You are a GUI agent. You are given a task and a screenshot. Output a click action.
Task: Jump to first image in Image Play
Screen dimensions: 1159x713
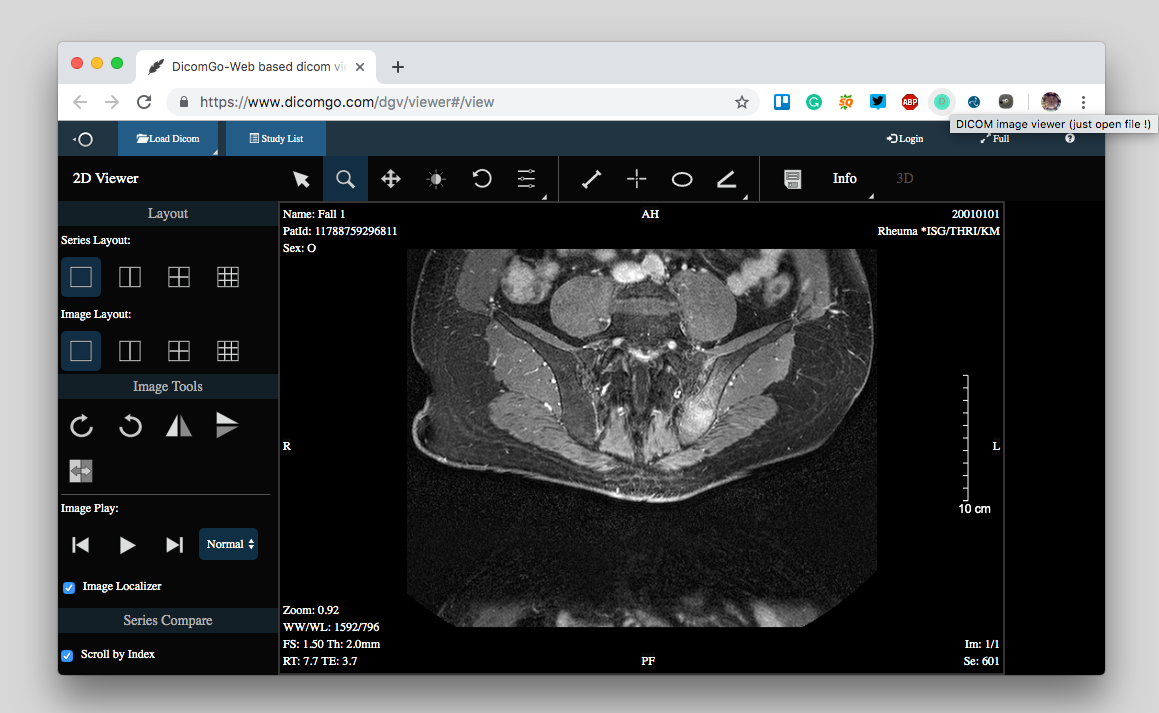click(x=81, y=545)
